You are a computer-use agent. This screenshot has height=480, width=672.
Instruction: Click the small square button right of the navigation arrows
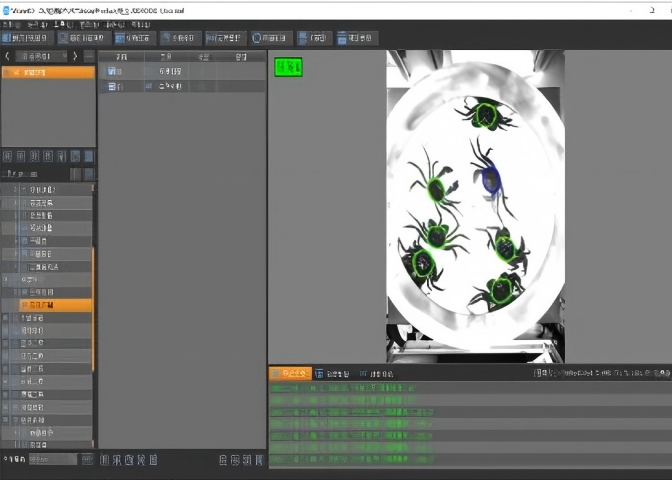[89, 57]
